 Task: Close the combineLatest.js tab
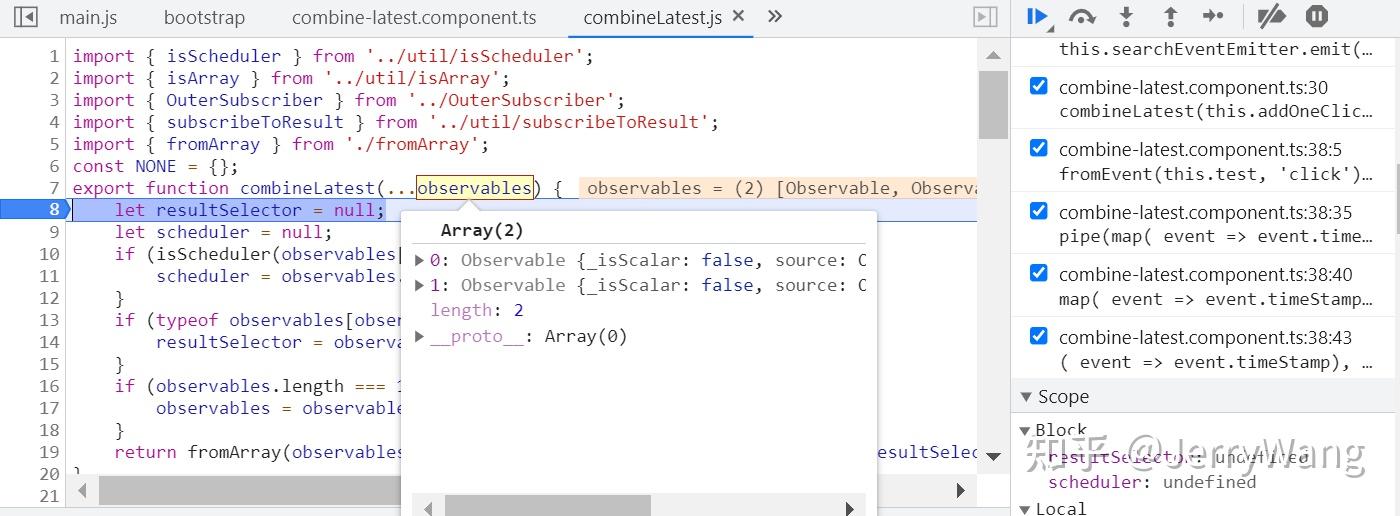coord(739,16)
